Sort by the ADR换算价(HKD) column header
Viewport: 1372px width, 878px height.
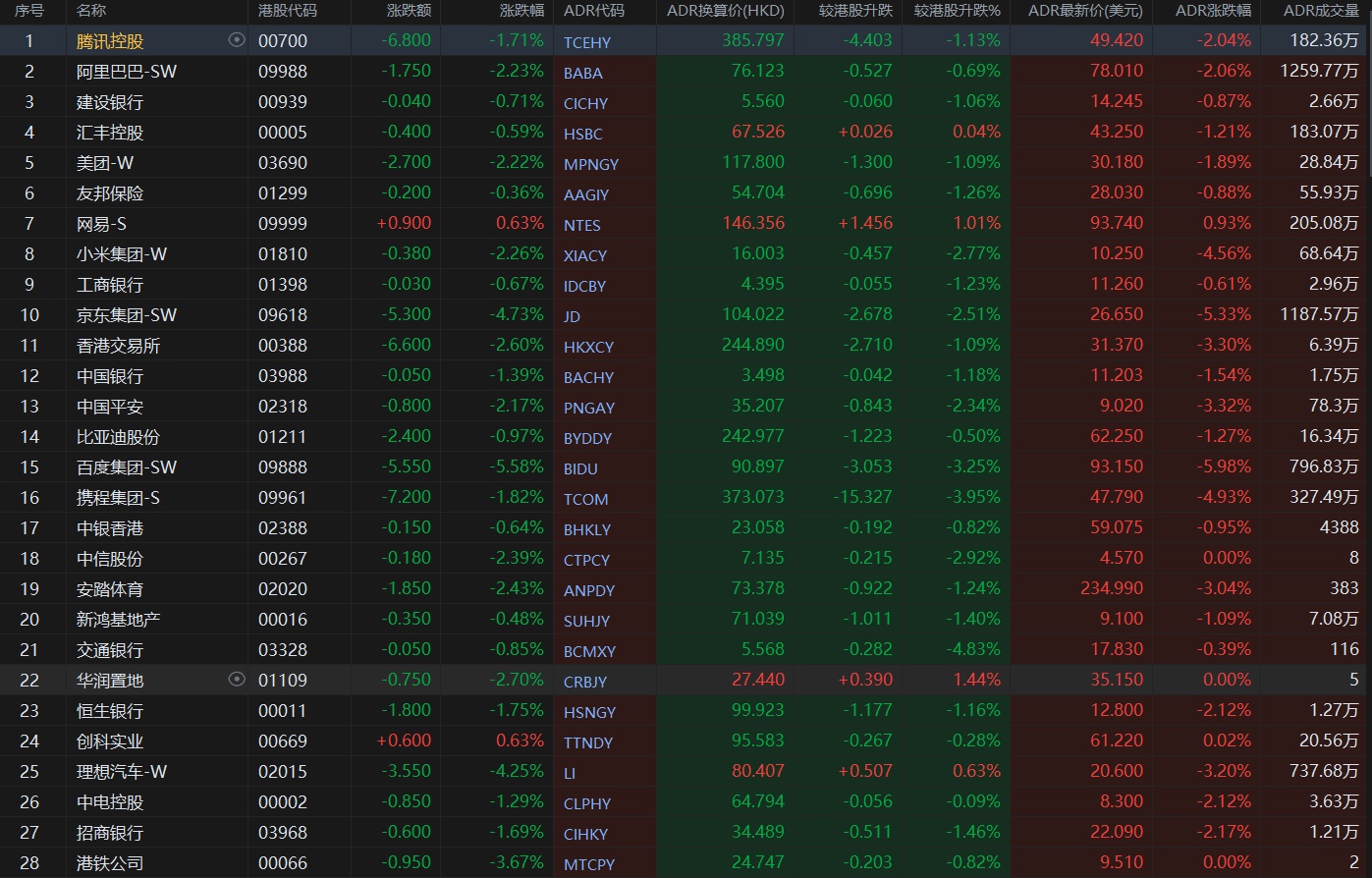[726, 11]
